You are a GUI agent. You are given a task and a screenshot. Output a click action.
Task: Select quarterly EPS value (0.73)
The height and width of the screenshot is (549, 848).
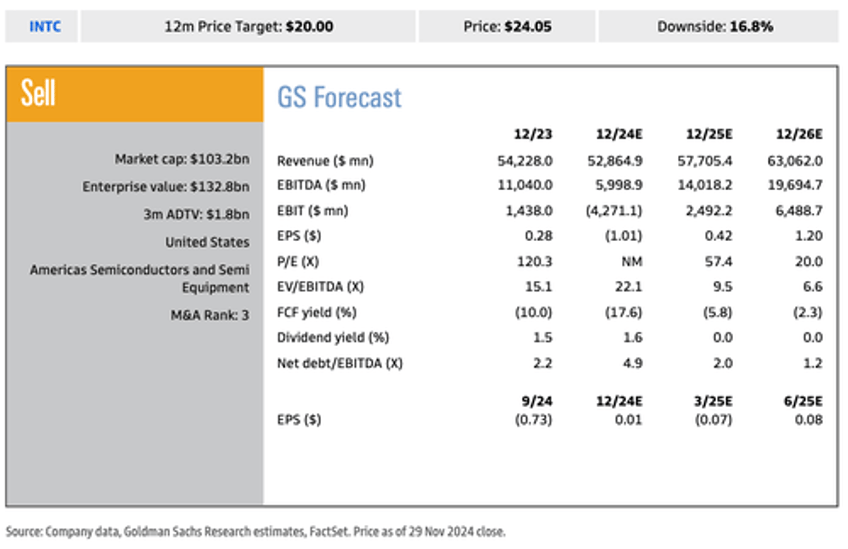(533, 419)
